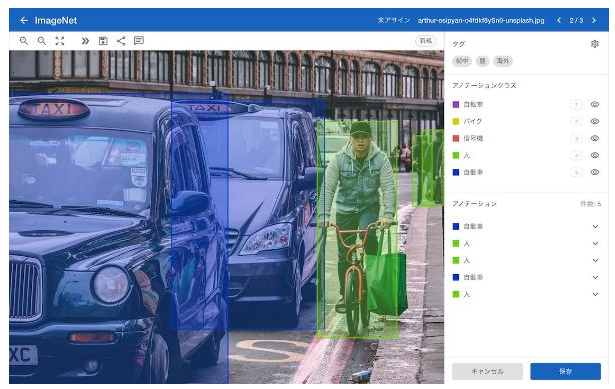615x389 pixels.
Task: Toggle visibility of the 人 class
Action: (x=595, y=155)
